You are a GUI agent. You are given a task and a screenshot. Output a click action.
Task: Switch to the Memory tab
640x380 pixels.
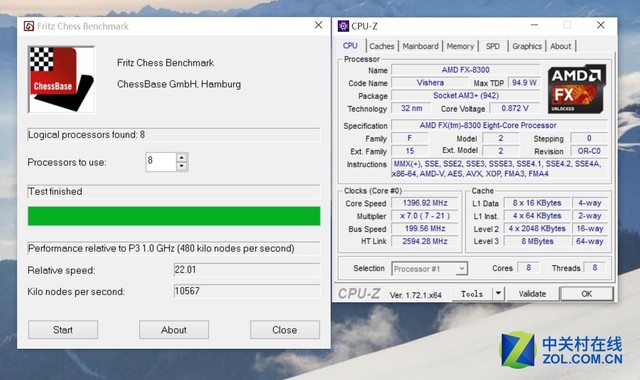(x=460, y=46)
